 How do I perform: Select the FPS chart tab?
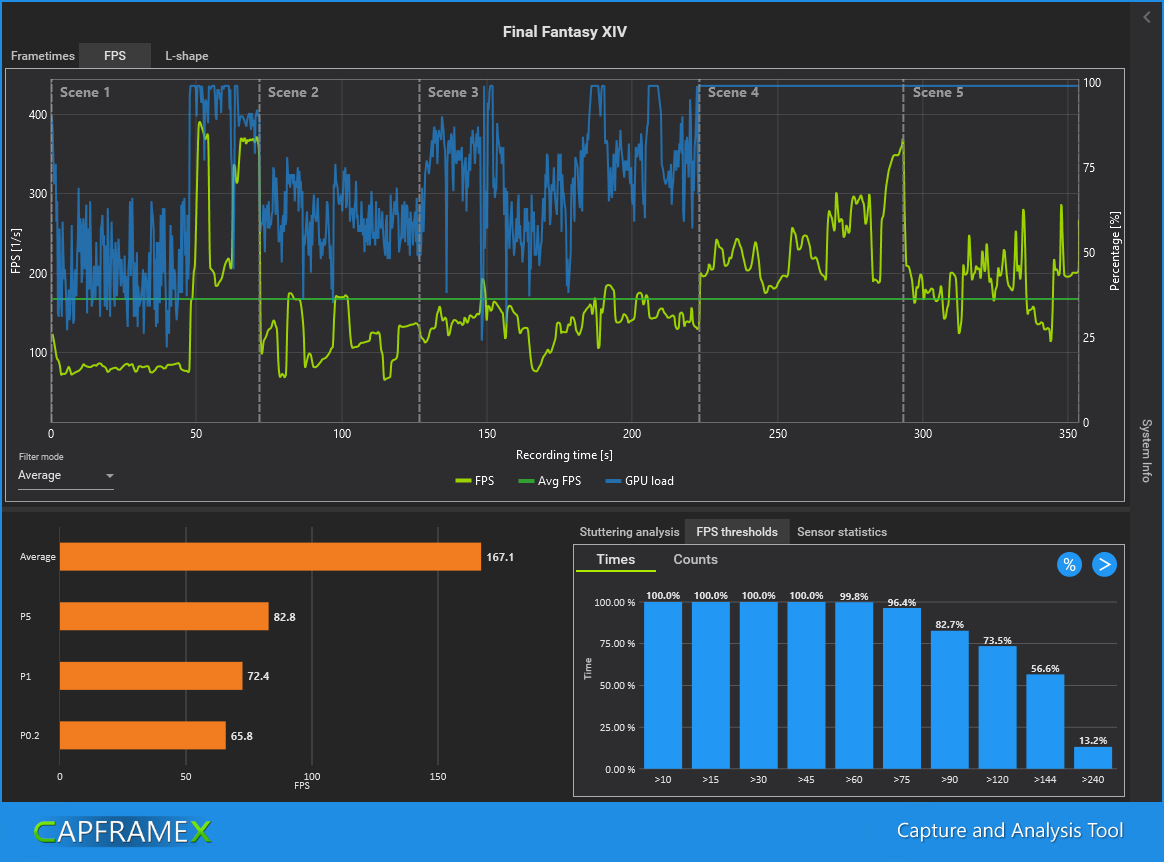[x=115, y=56]
